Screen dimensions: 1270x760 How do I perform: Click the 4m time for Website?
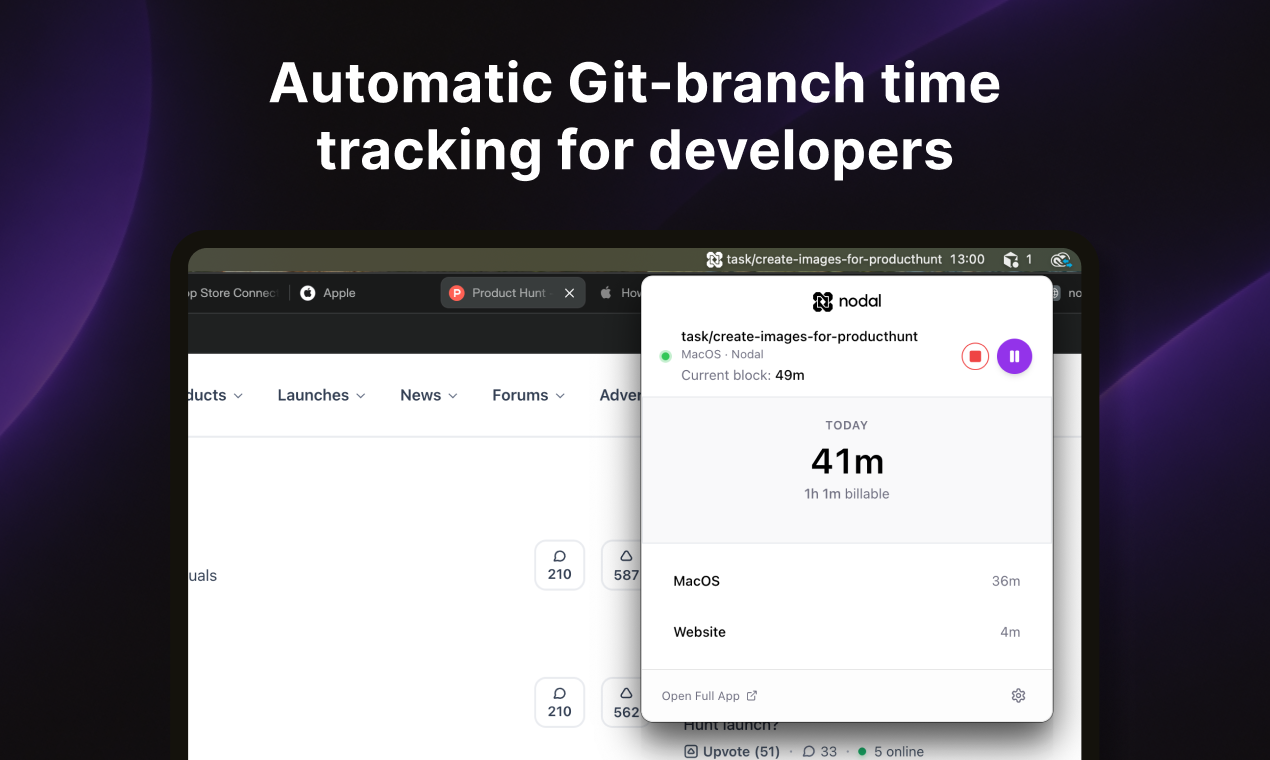(x=1010, y=632)
